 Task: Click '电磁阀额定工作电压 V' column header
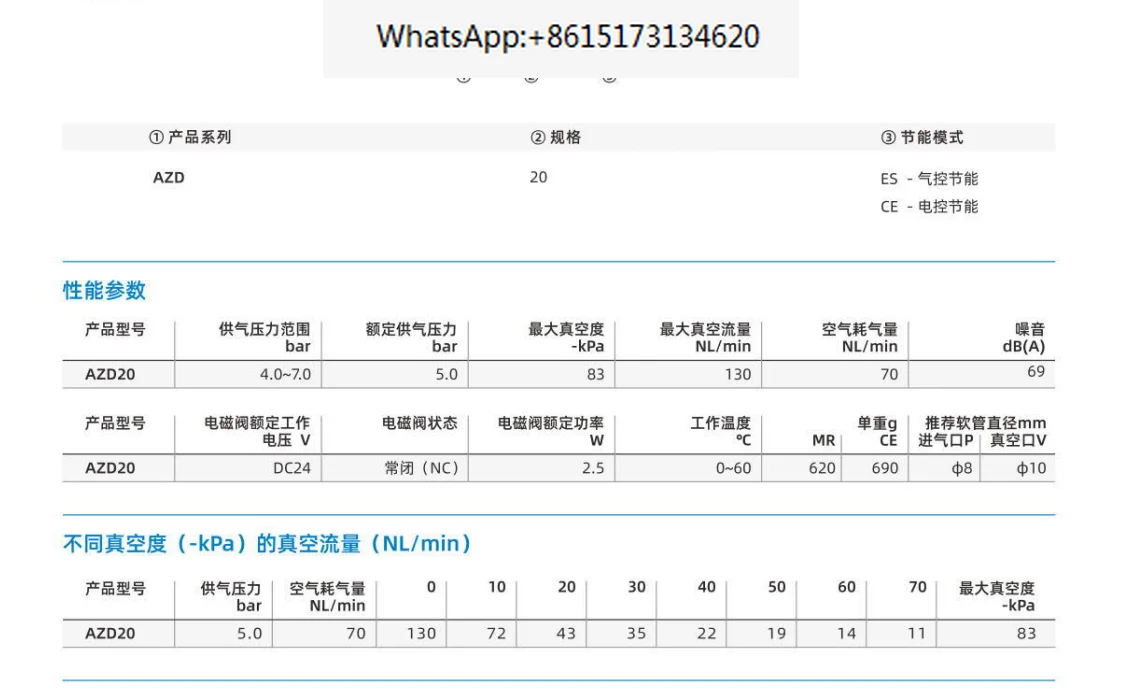(x=257, y=431)
